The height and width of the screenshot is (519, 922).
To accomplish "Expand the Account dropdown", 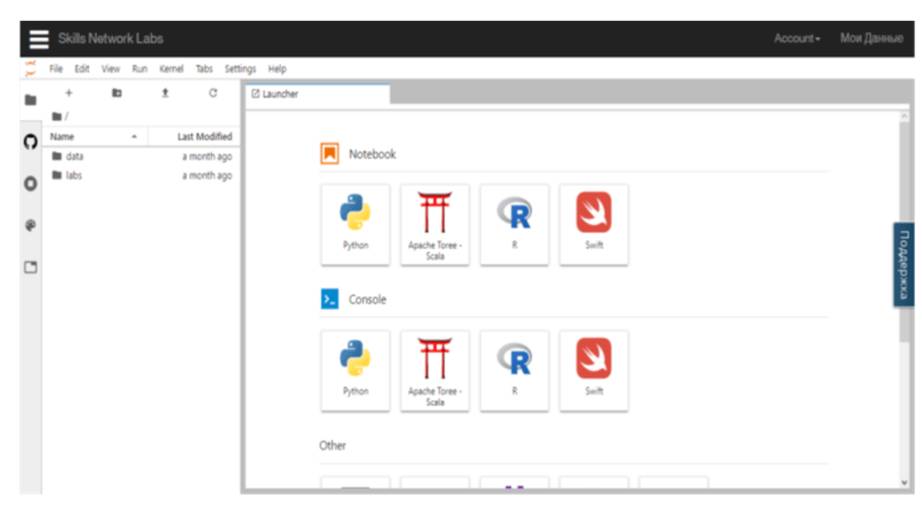I will [796, 38].
